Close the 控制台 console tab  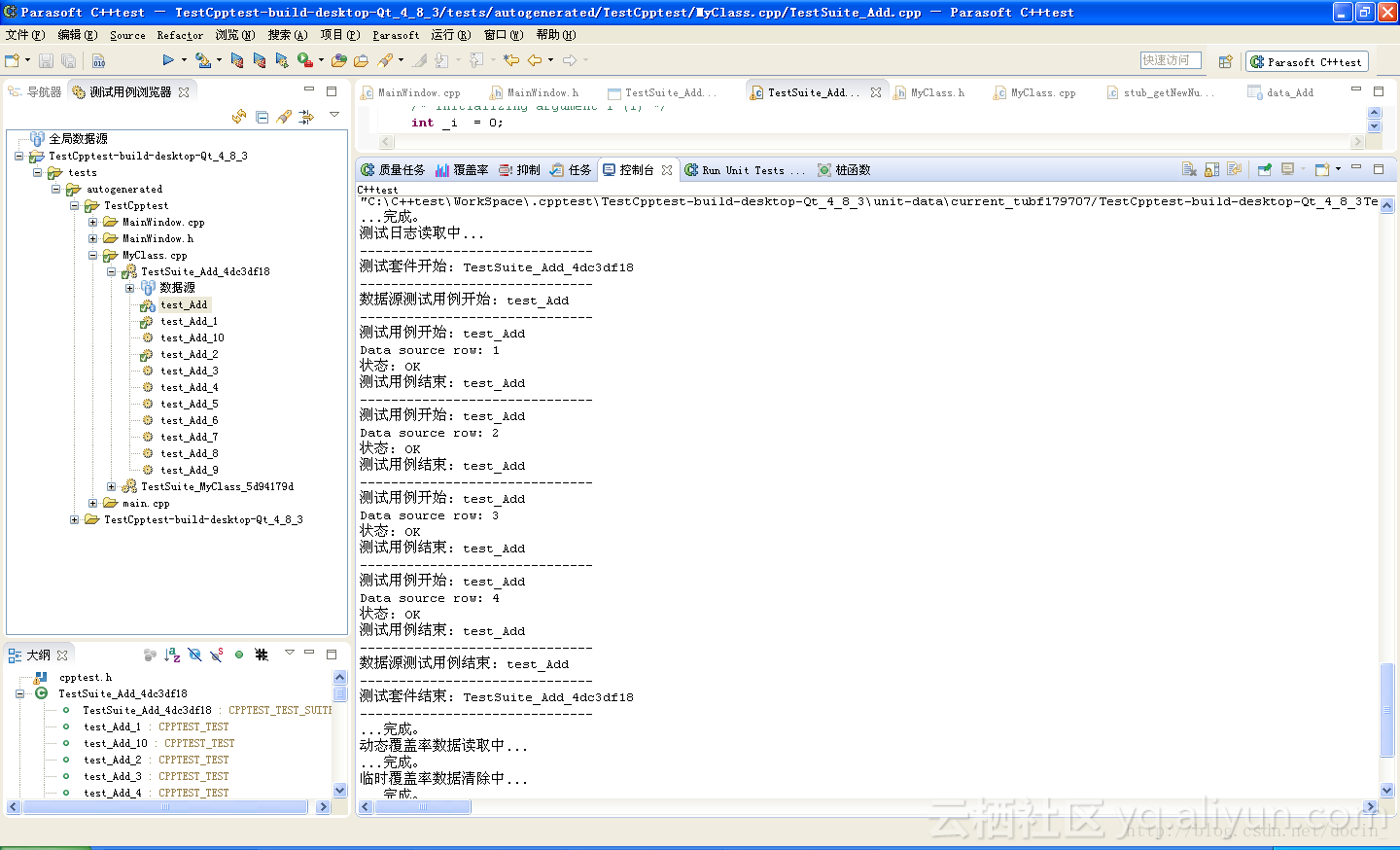pos(667,169)
